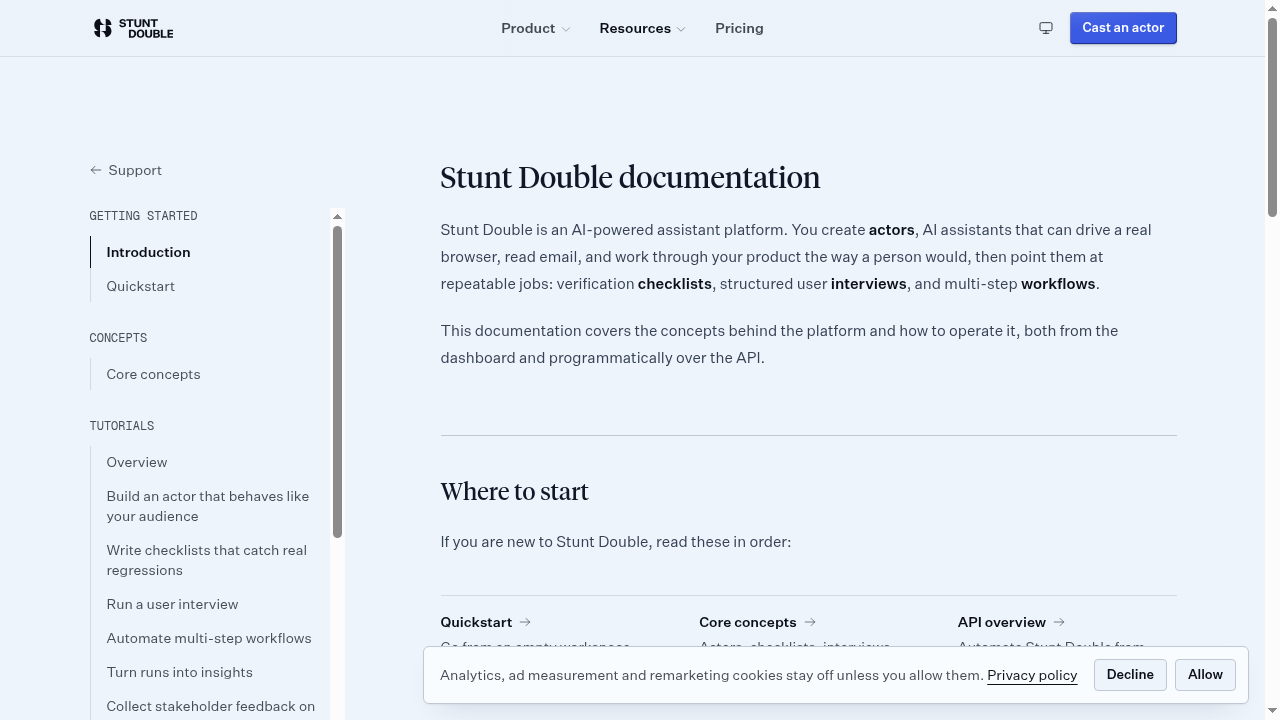Open Turn runs into insights tutorial

click(x=180, y=672)
